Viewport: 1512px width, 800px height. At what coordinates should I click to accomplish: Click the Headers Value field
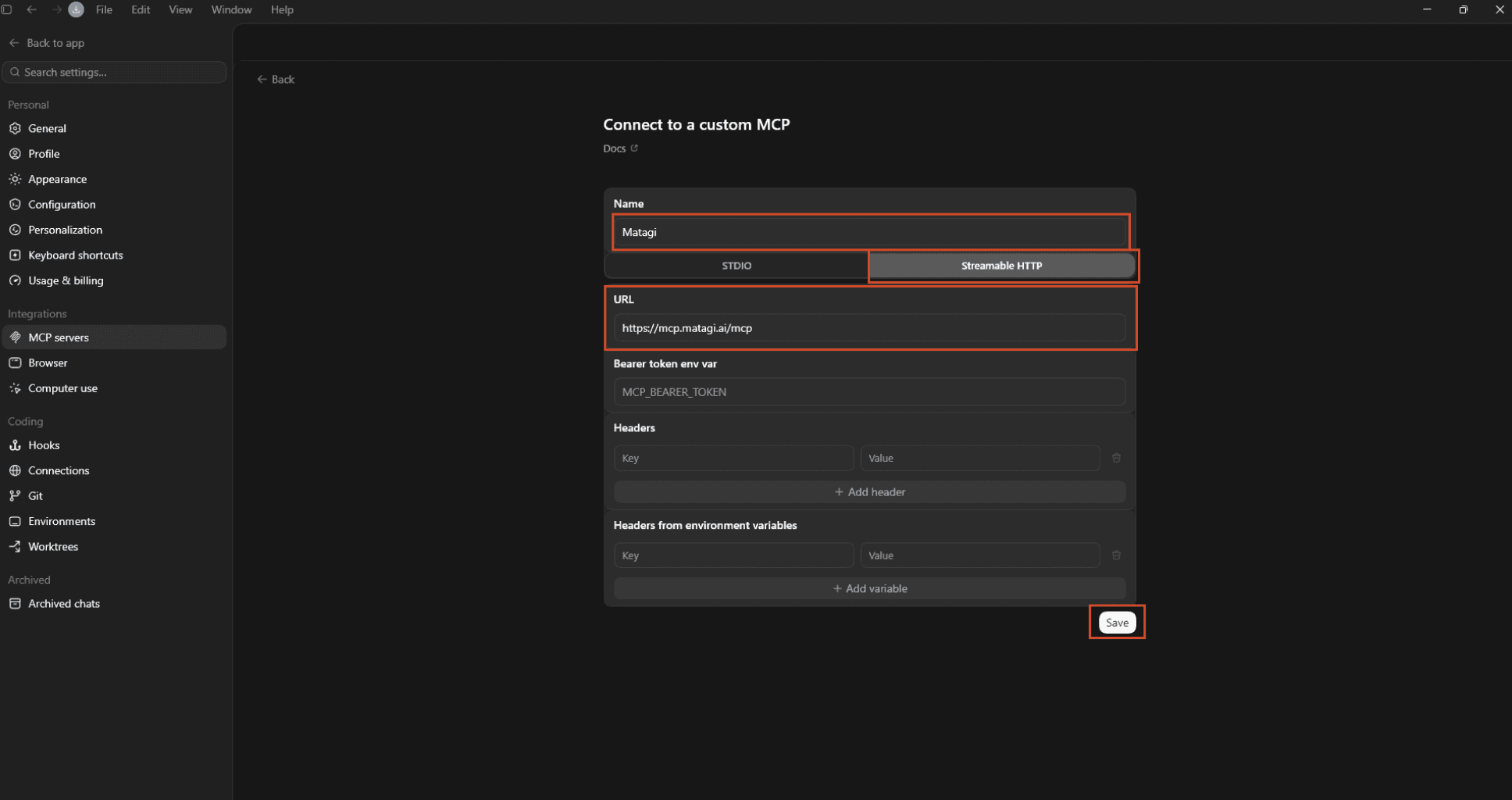980,459
